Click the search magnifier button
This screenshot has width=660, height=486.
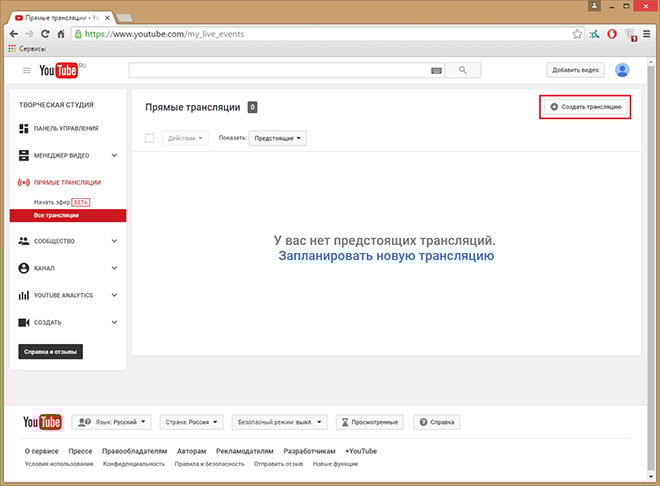463,70
